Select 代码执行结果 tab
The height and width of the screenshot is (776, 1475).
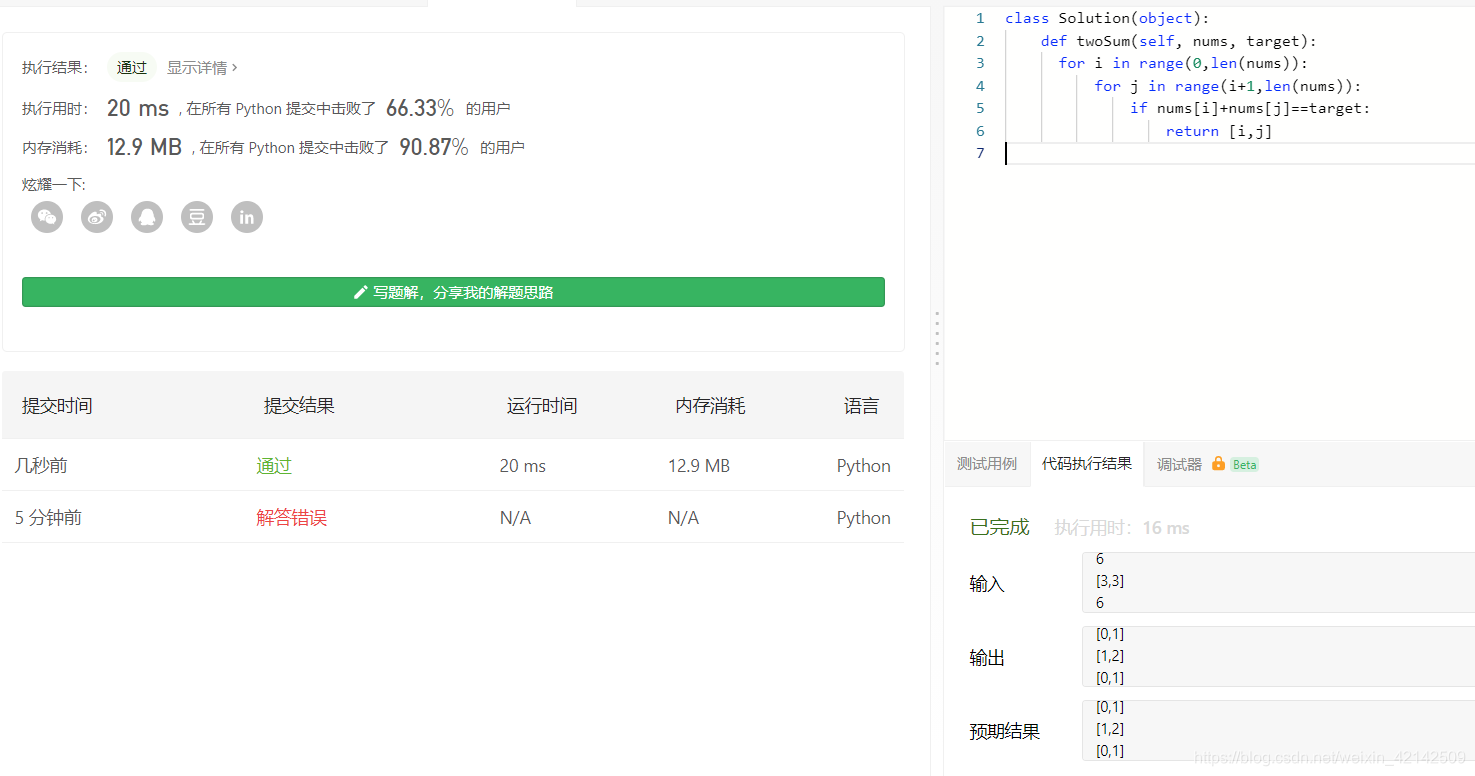1087,464
